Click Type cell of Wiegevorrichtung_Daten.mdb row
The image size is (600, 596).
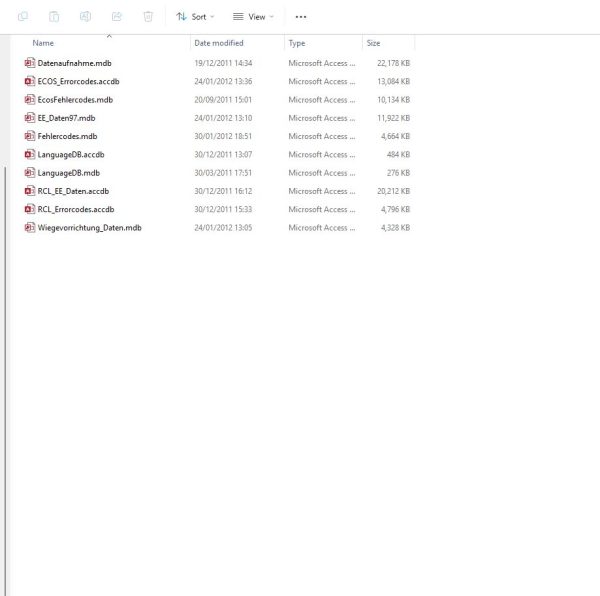point(322,228)
